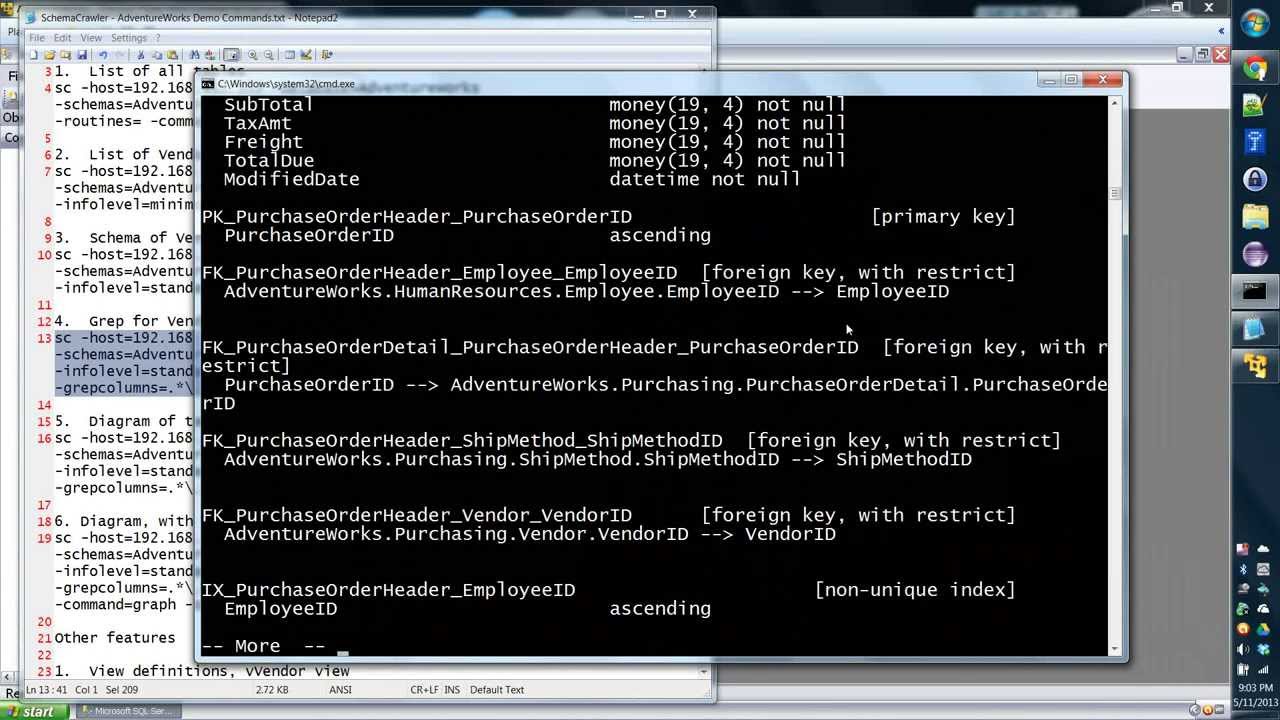This screenshot has height=720, width=1280.
Task: Click INS mode in Notepad2 status bar
Action: [x=452, y=690]
